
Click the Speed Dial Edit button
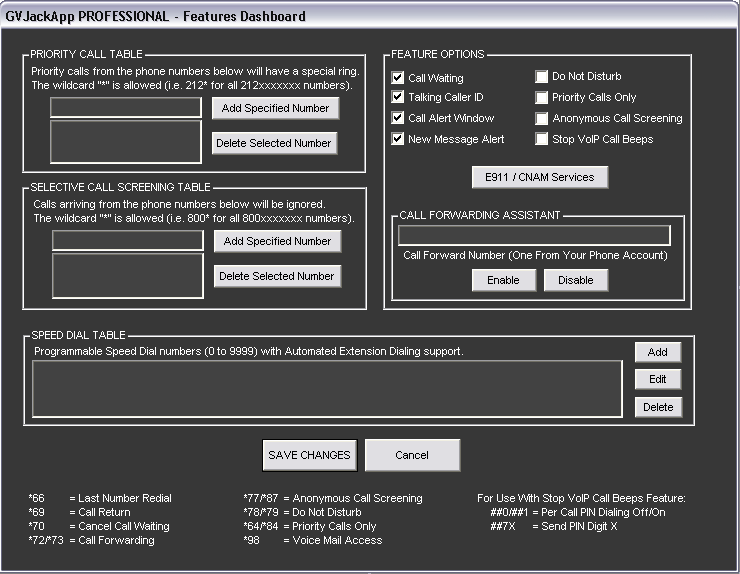658,379
